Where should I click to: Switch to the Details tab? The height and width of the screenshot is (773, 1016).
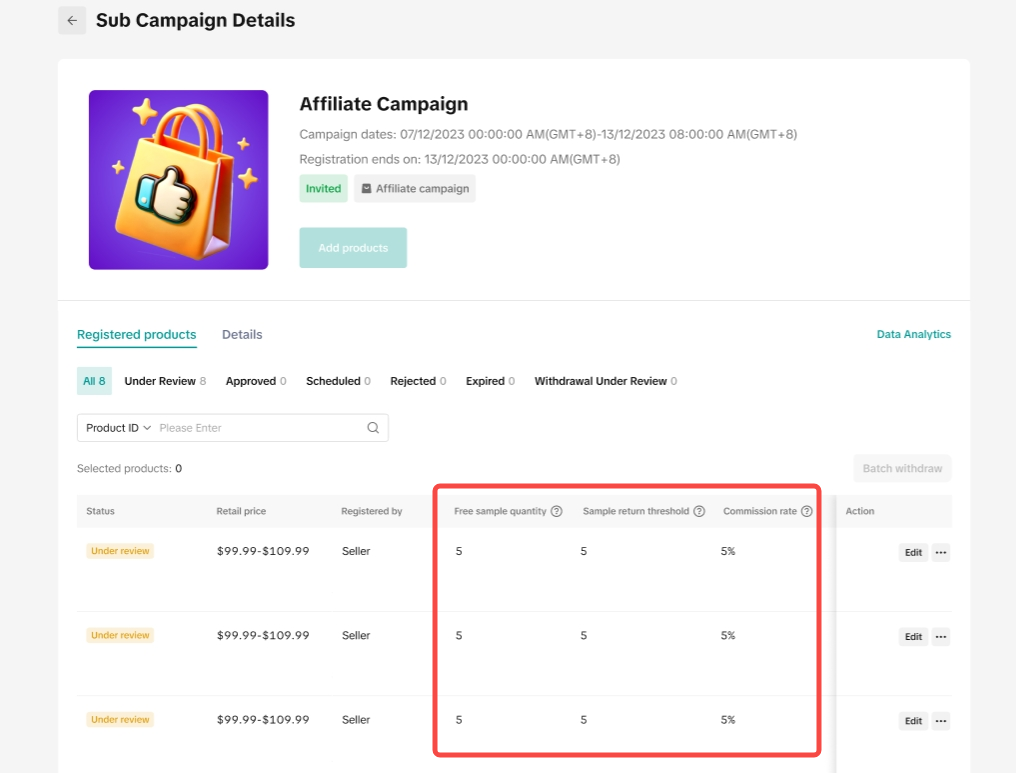[x=242, y=335]
